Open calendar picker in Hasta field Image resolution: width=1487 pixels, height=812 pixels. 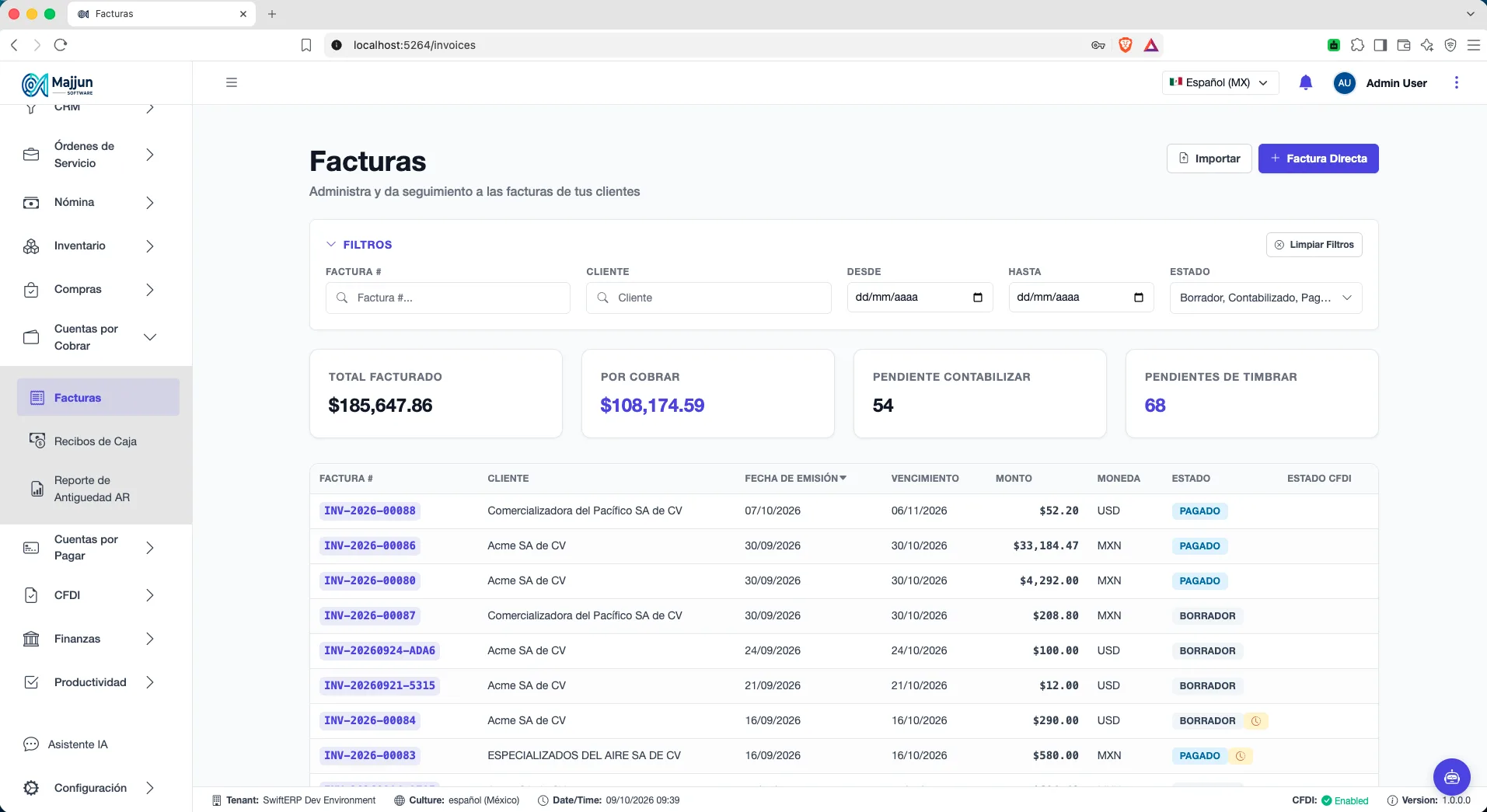point(1139,298)
